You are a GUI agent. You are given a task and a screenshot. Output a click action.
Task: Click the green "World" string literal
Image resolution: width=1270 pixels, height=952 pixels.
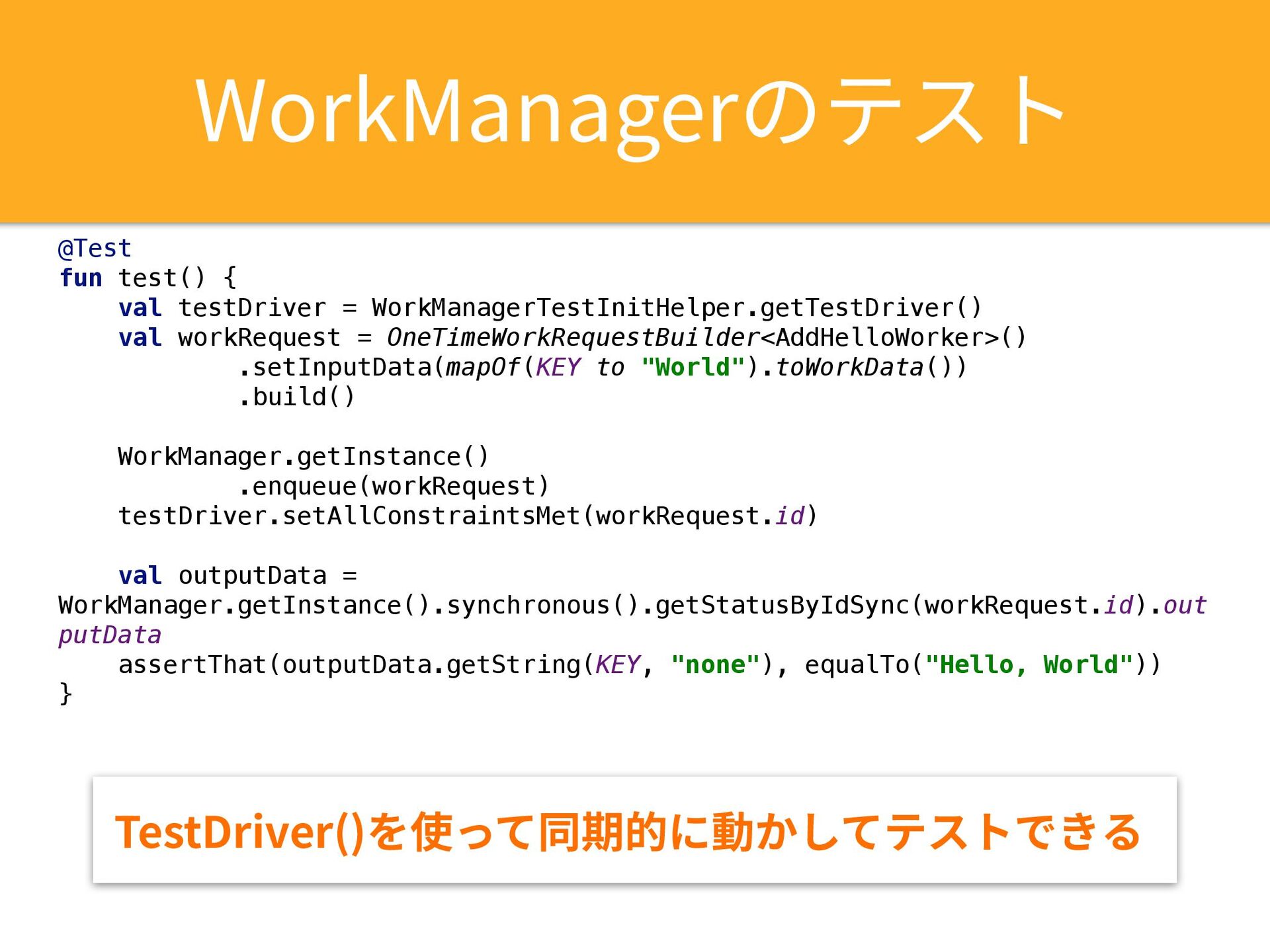pyautogui.click(x=693, y=368)
